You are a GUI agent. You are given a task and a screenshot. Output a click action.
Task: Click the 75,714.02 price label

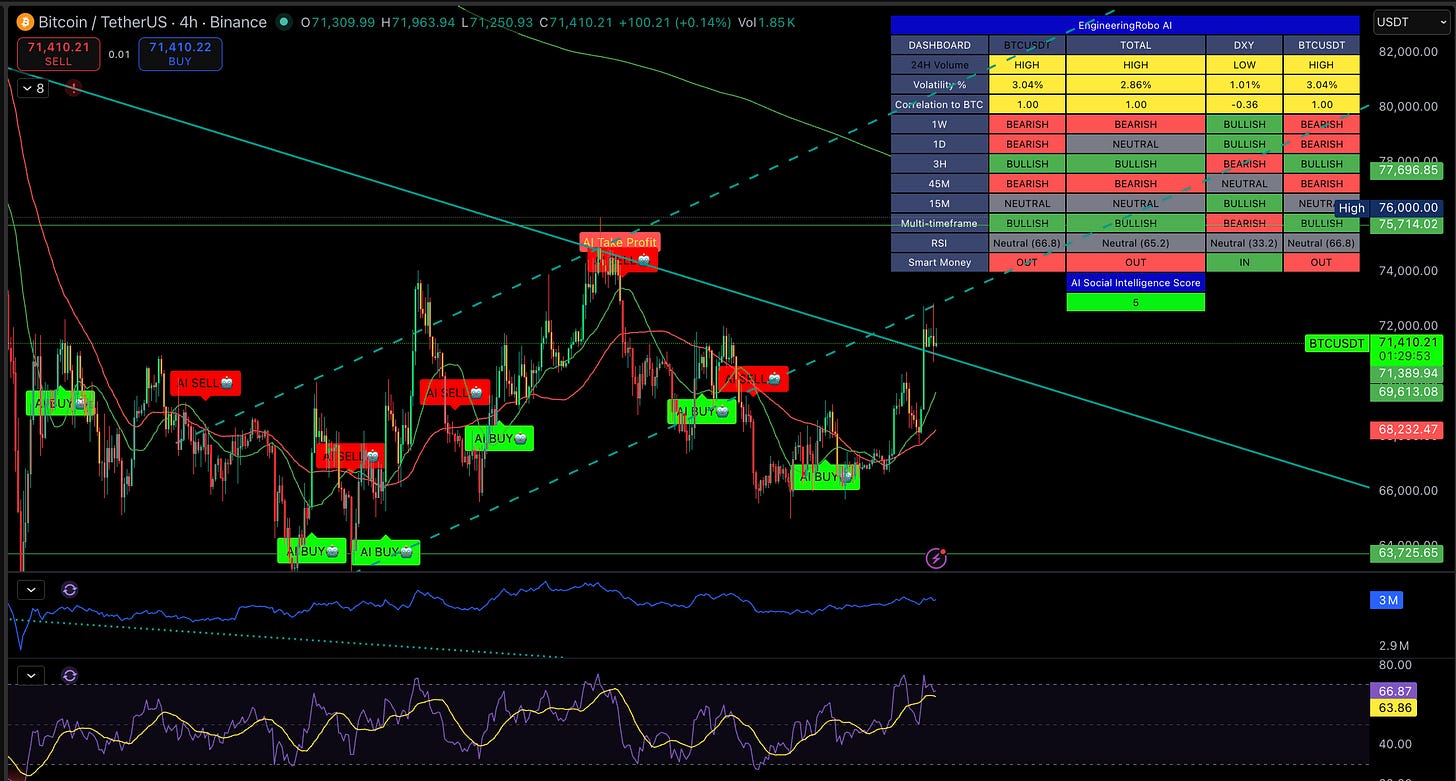[x=1407, y=225]
